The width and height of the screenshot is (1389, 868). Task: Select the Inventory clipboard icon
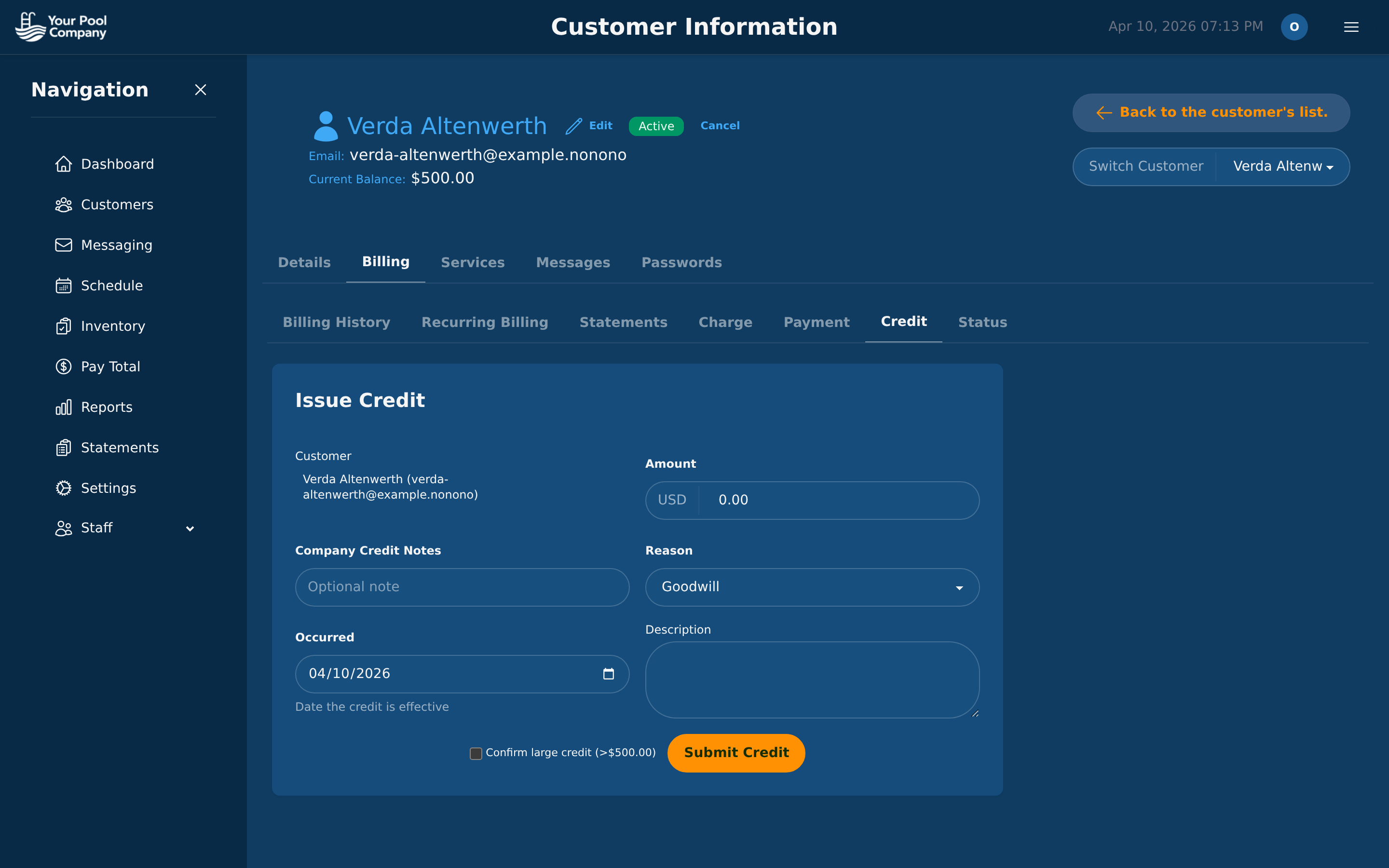coord(64,325)
